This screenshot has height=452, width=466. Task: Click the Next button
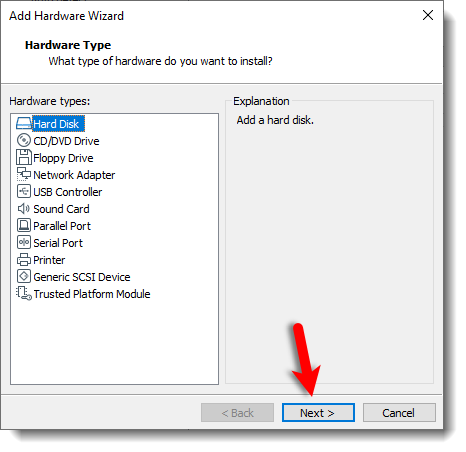pyautogui.click(x=318, y=413)
